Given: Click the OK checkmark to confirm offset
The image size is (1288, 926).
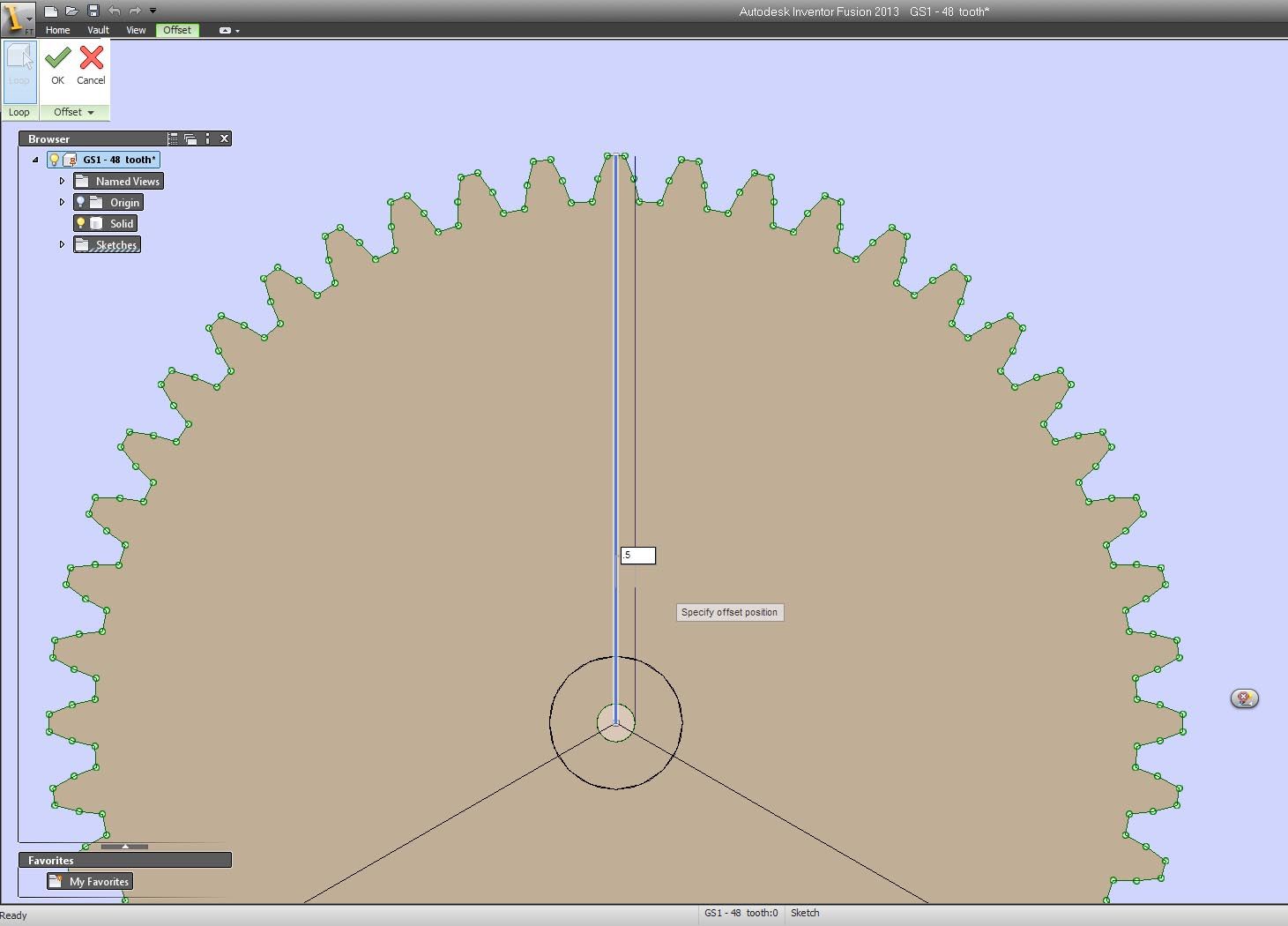Looking at the screenshot, I should [56, 60].
